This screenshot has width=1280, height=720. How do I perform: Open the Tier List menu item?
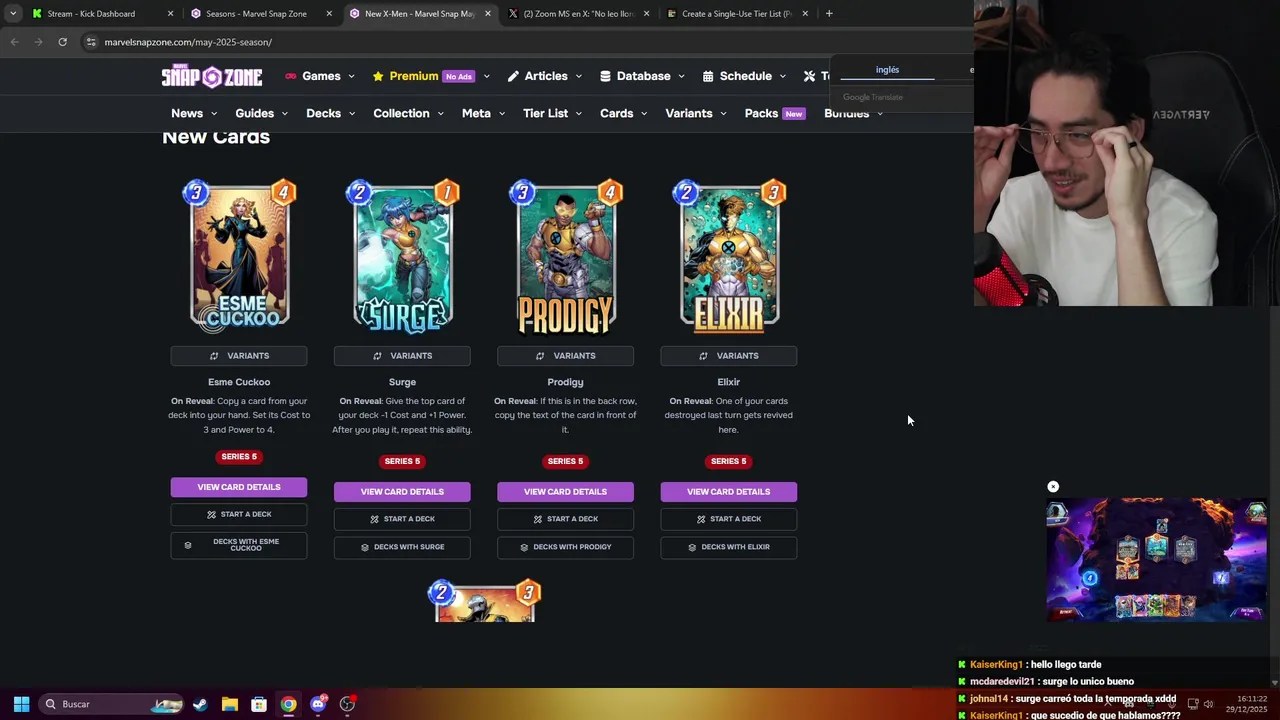[x=552, y=113]
